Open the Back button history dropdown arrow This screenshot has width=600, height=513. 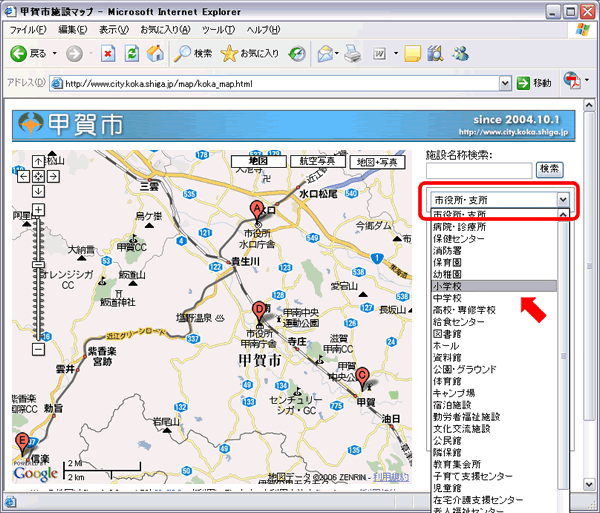point(55,54)
